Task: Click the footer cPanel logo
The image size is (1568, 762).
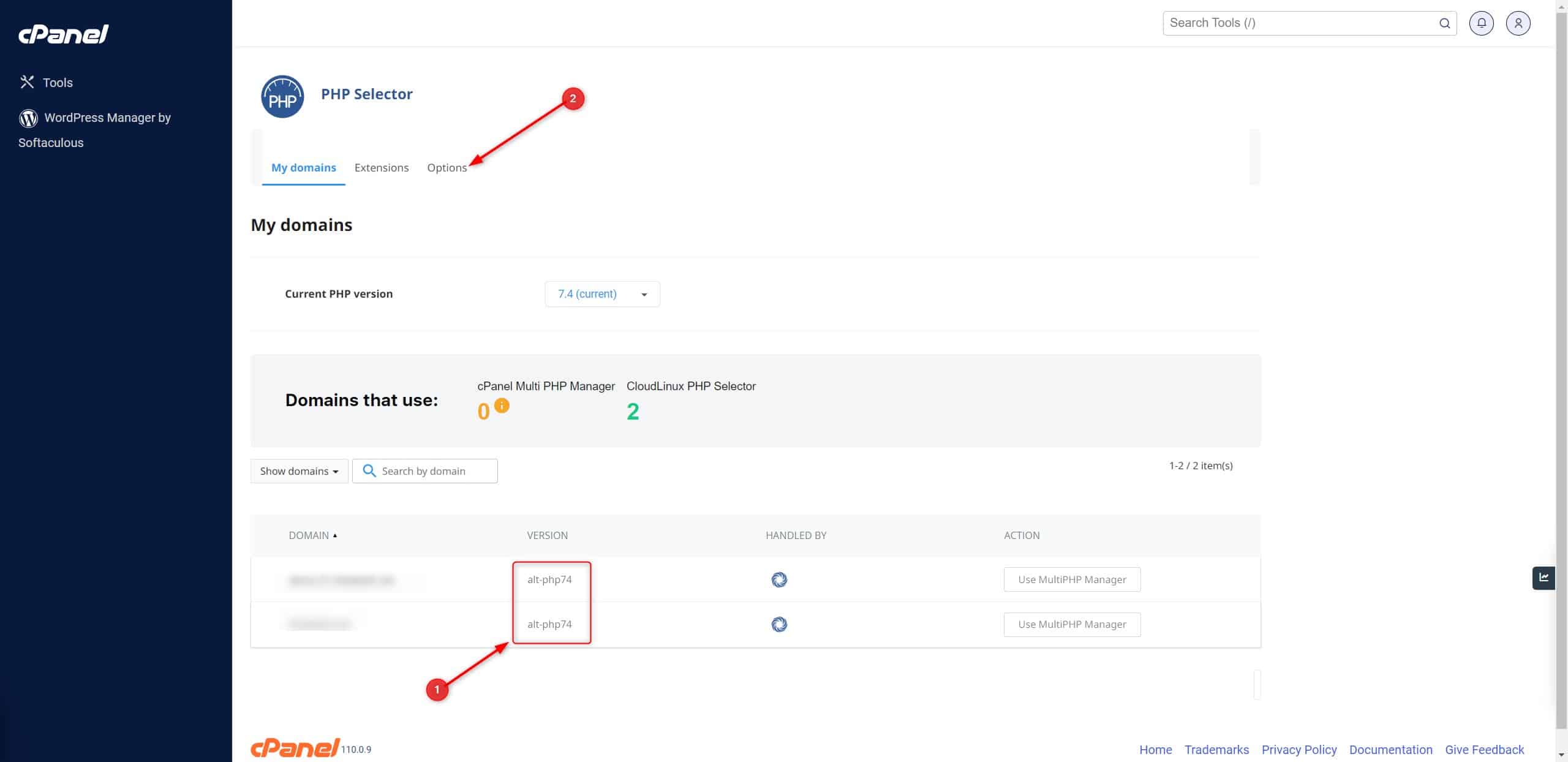Action: [x=295, y=748]
